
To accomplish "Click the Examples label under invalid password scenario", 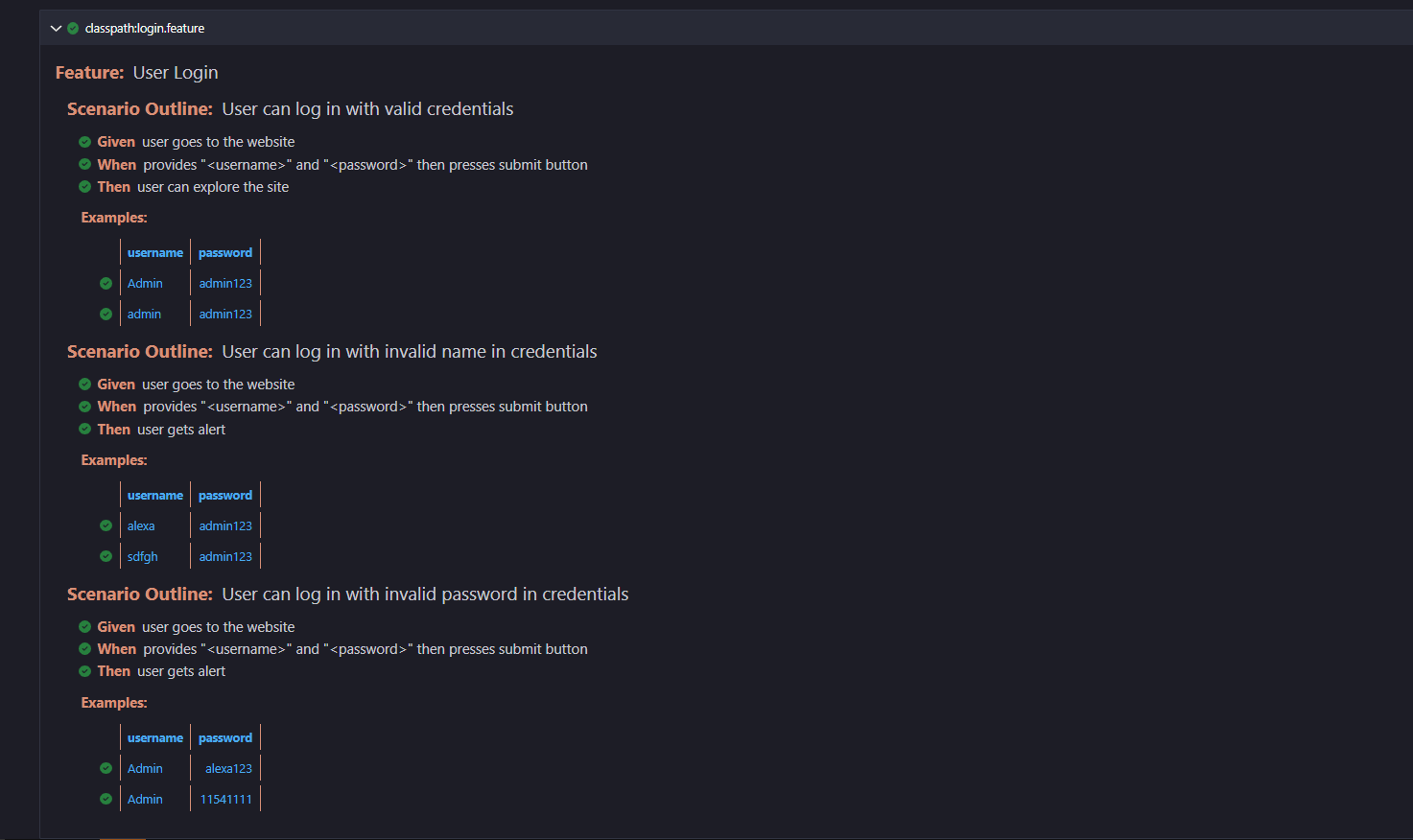I will (114, 703).
